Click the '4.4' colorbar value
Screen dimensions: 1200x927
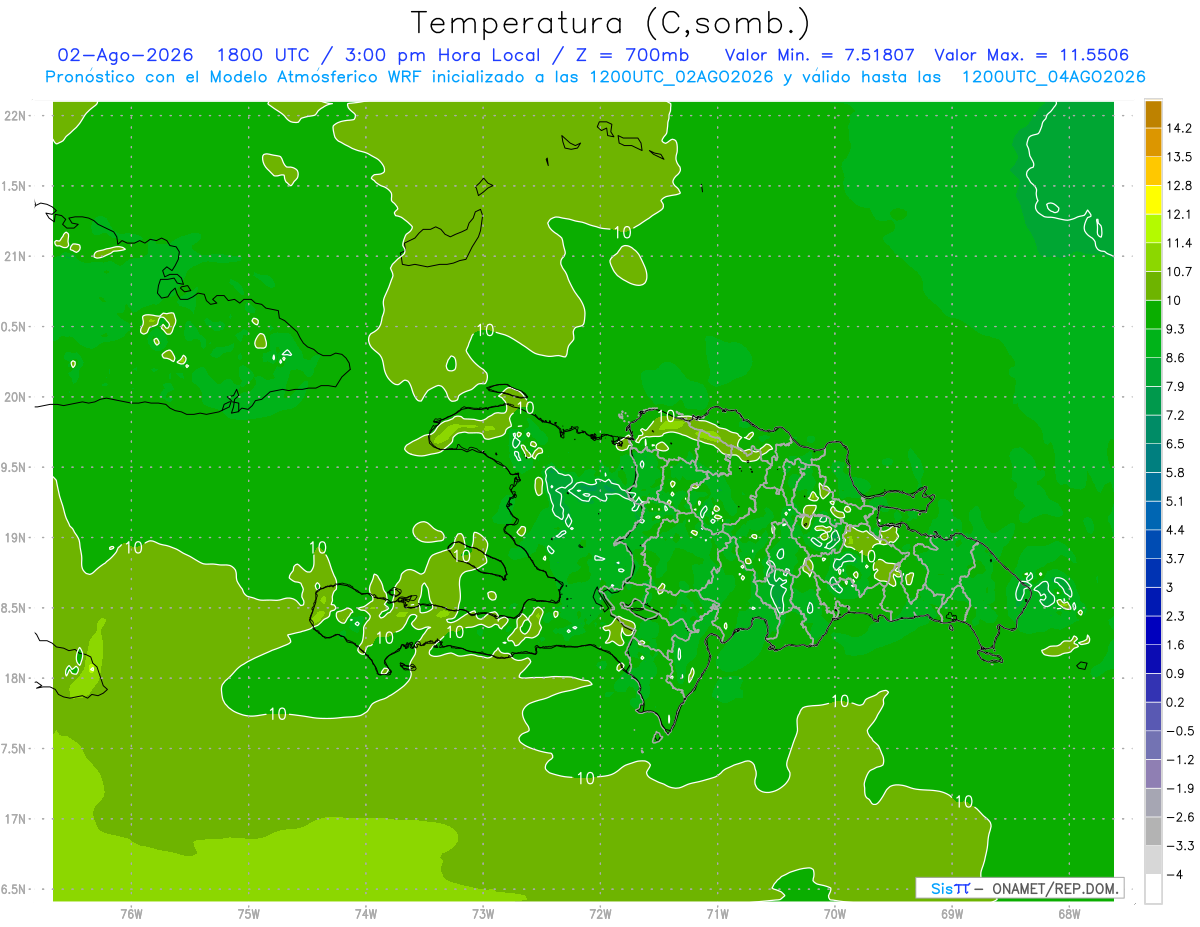click(1176, 530)
